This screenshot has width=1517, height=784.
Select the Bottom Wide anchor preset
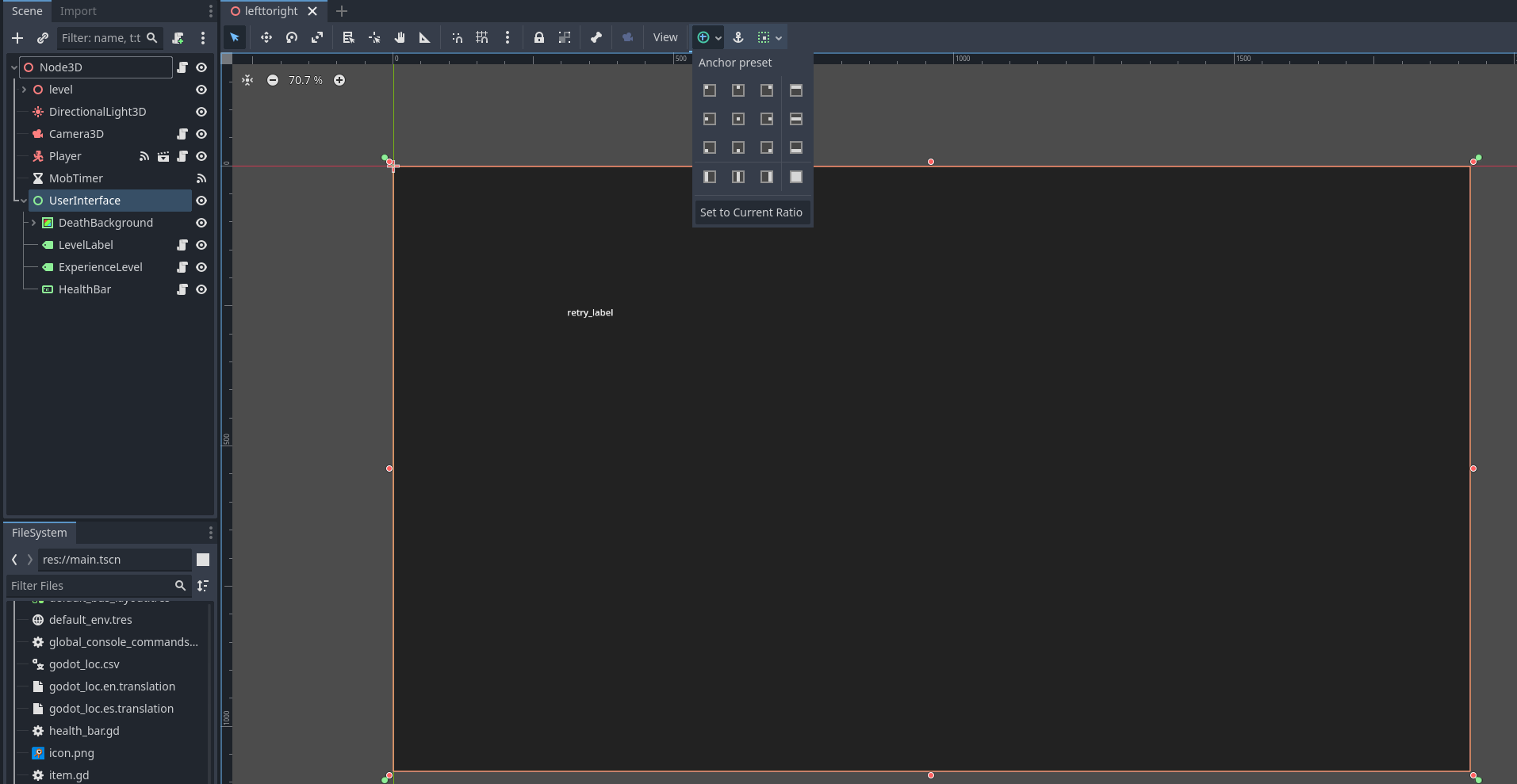796,147
